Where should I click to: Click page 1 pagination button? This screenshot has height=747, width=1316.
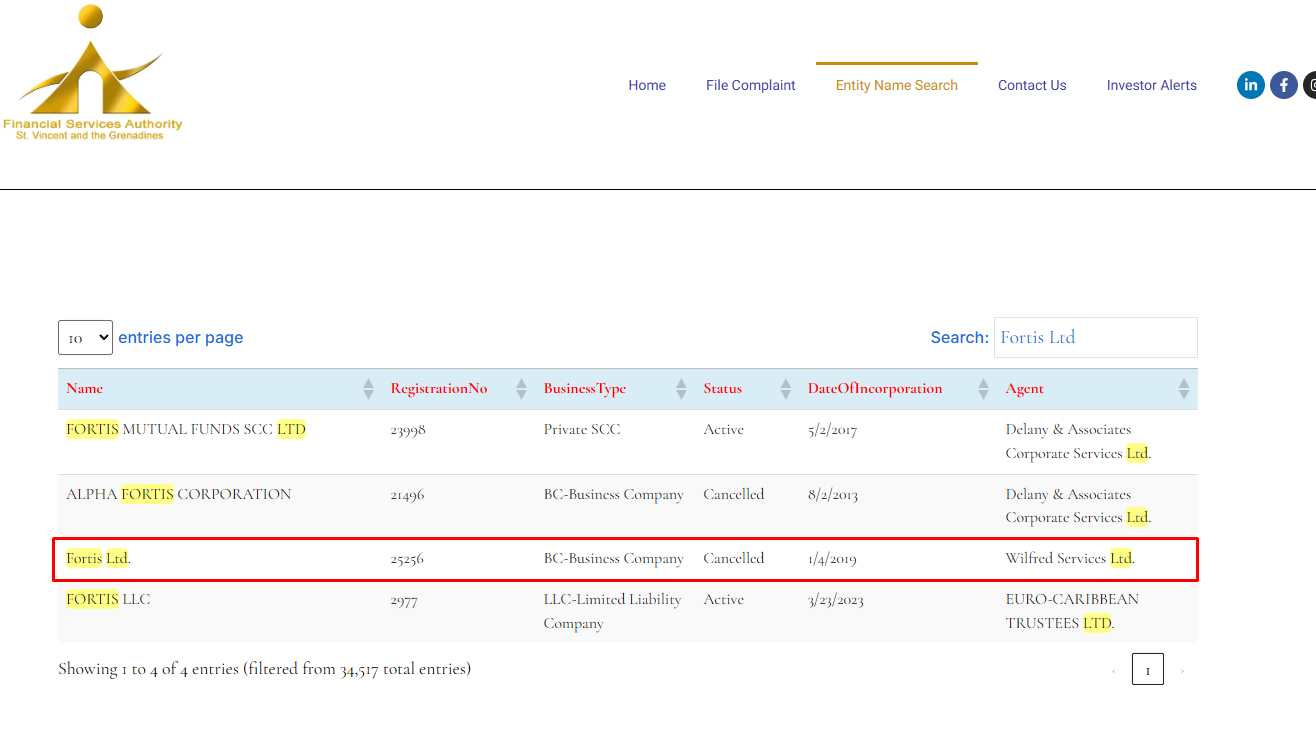[x=1147, y=669]
